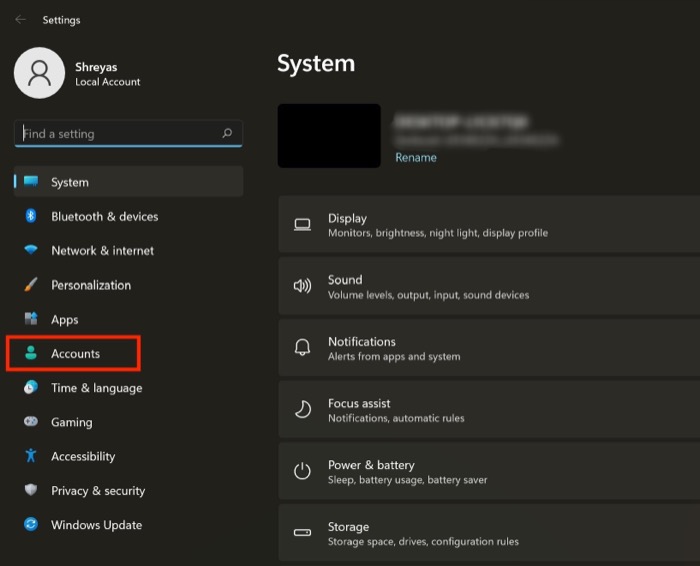
Task: Click the Apps icon in sidebar
Action: (31, 319)
